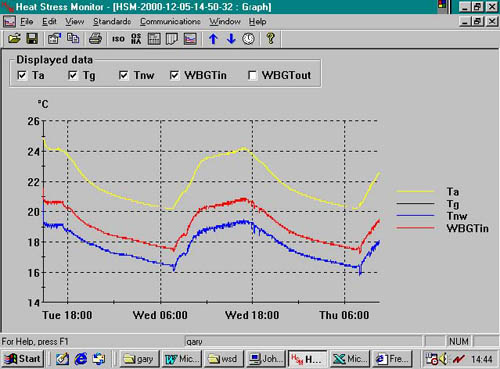Open the clock time settings icon
500x369 pixels.
click(248, 39)
